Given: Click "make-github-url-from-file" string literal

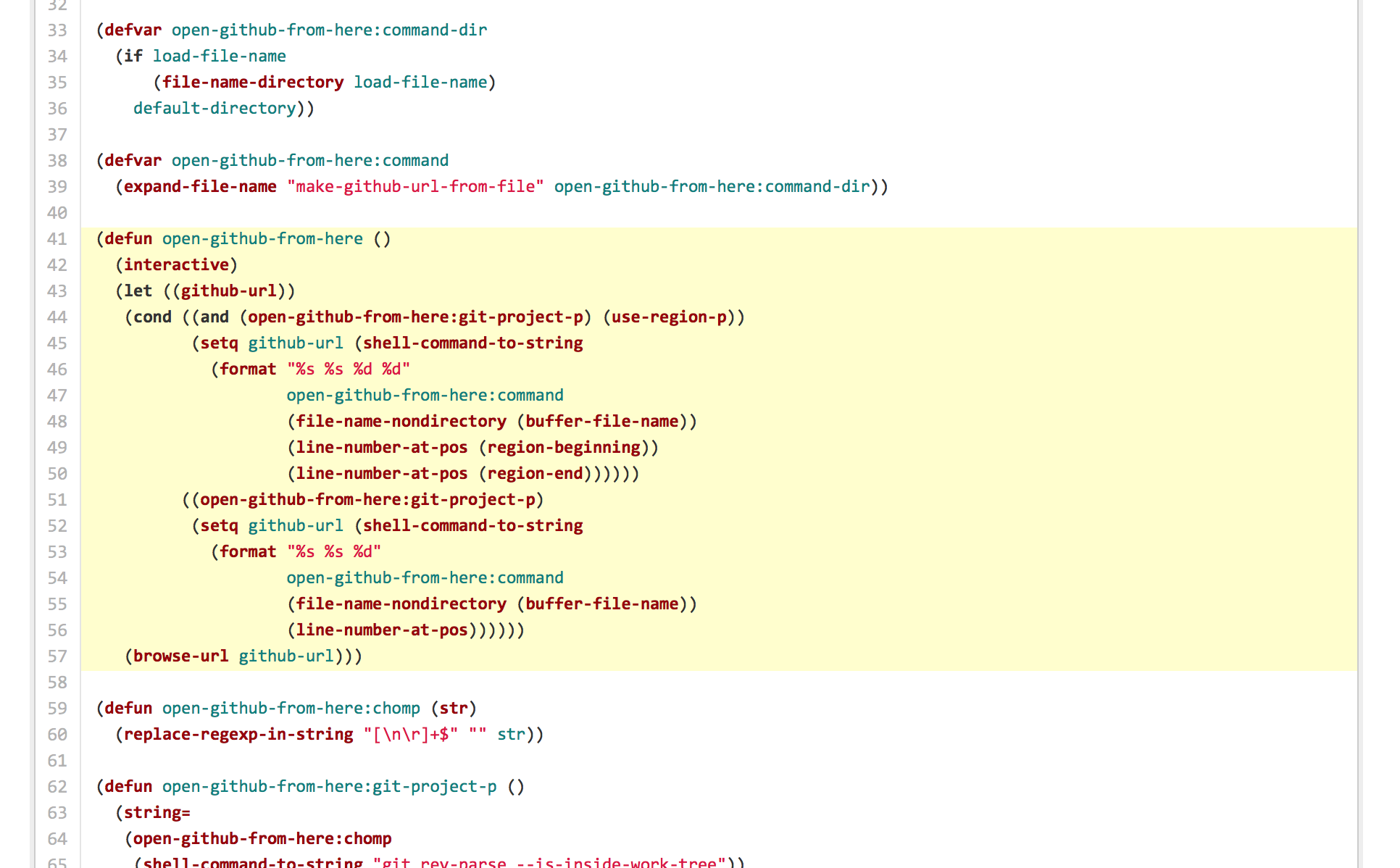Looking at the screenshot, I should [x=415, y=187].
